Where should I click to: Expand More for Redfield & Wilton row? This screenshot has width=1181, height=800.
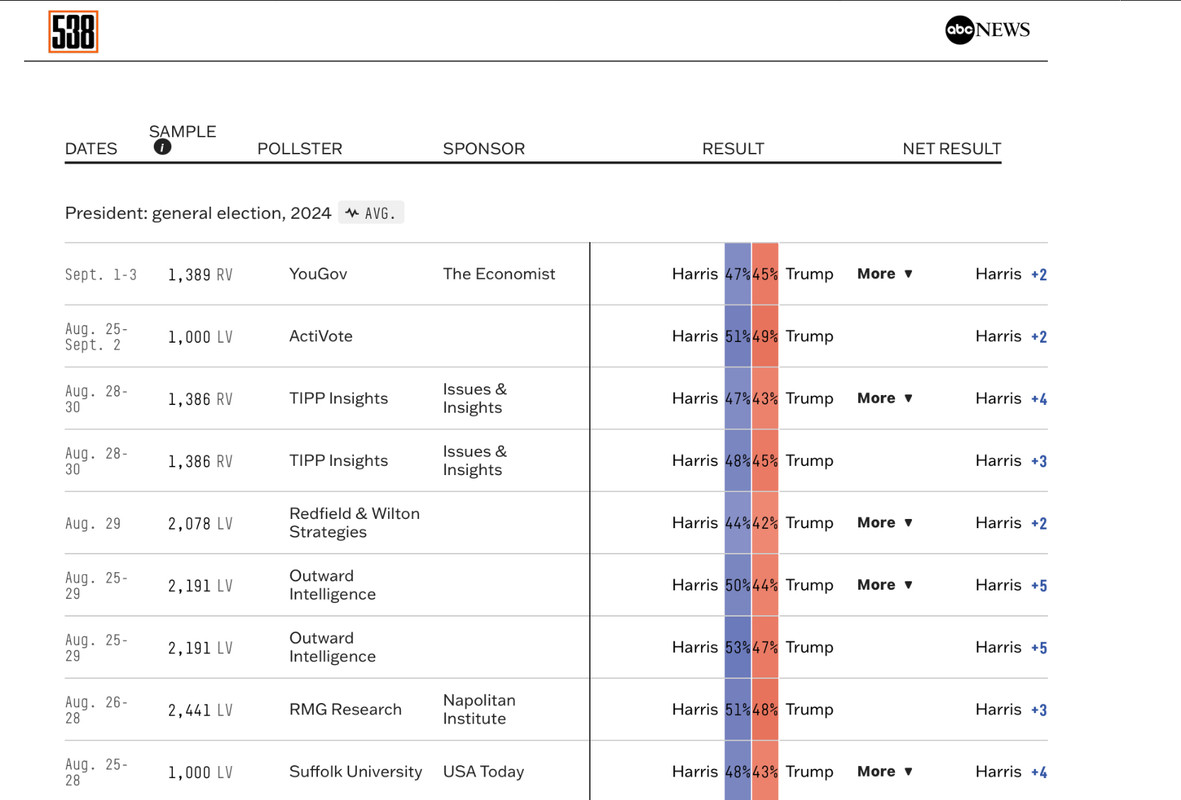click(x=885, y=523)
